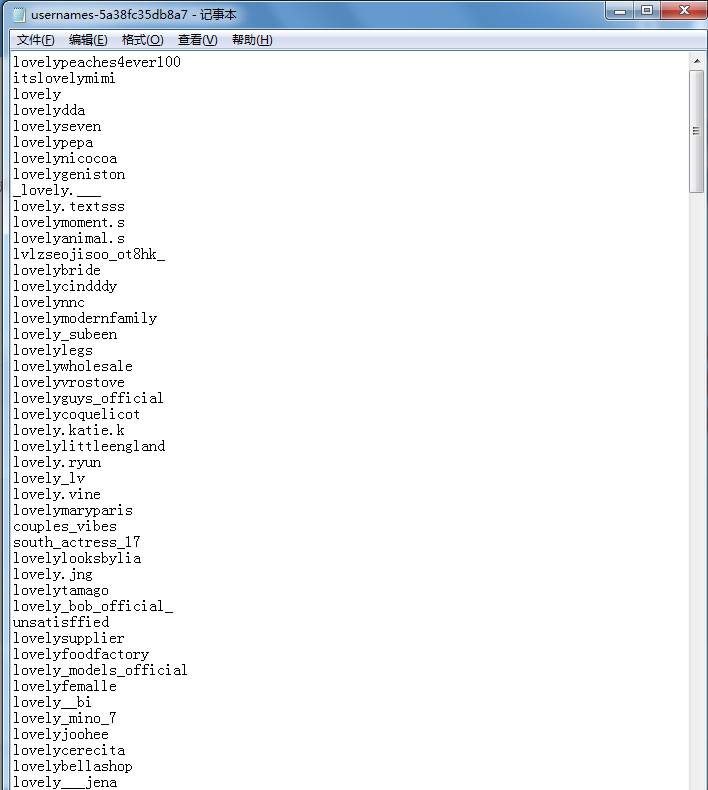Place cursor on the unsatisffied line

tap(60, 622)
